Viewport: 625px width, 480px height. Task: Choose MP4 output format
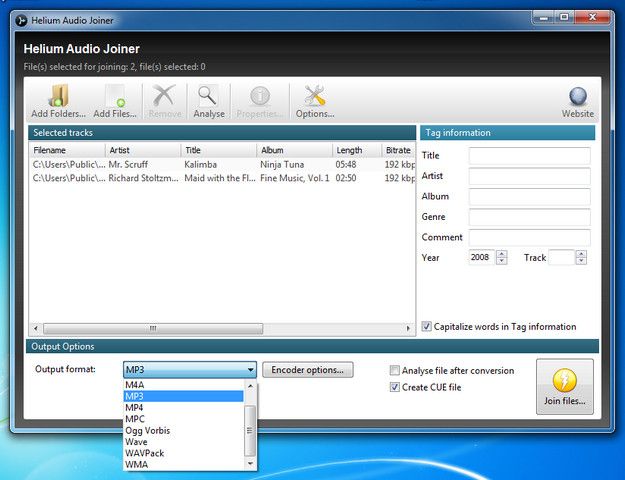pos(184,407)
